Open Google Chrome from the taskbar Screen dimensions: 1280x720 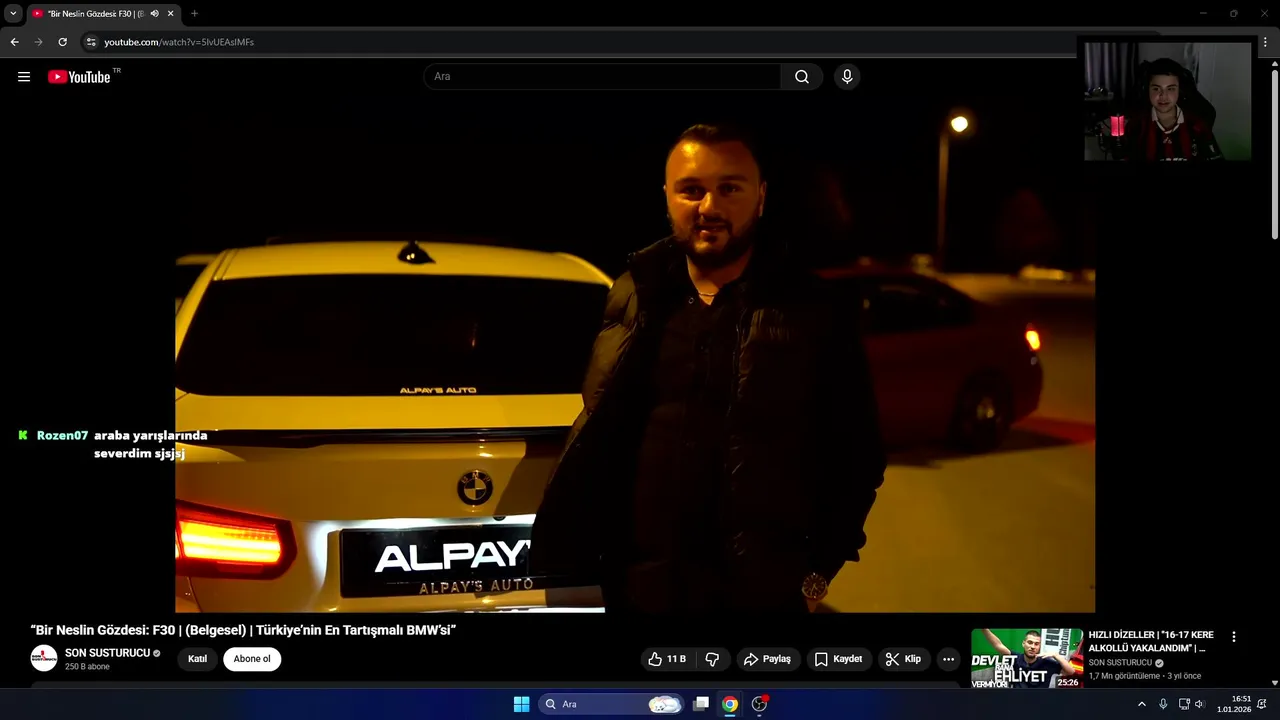(x=730, y=704)
